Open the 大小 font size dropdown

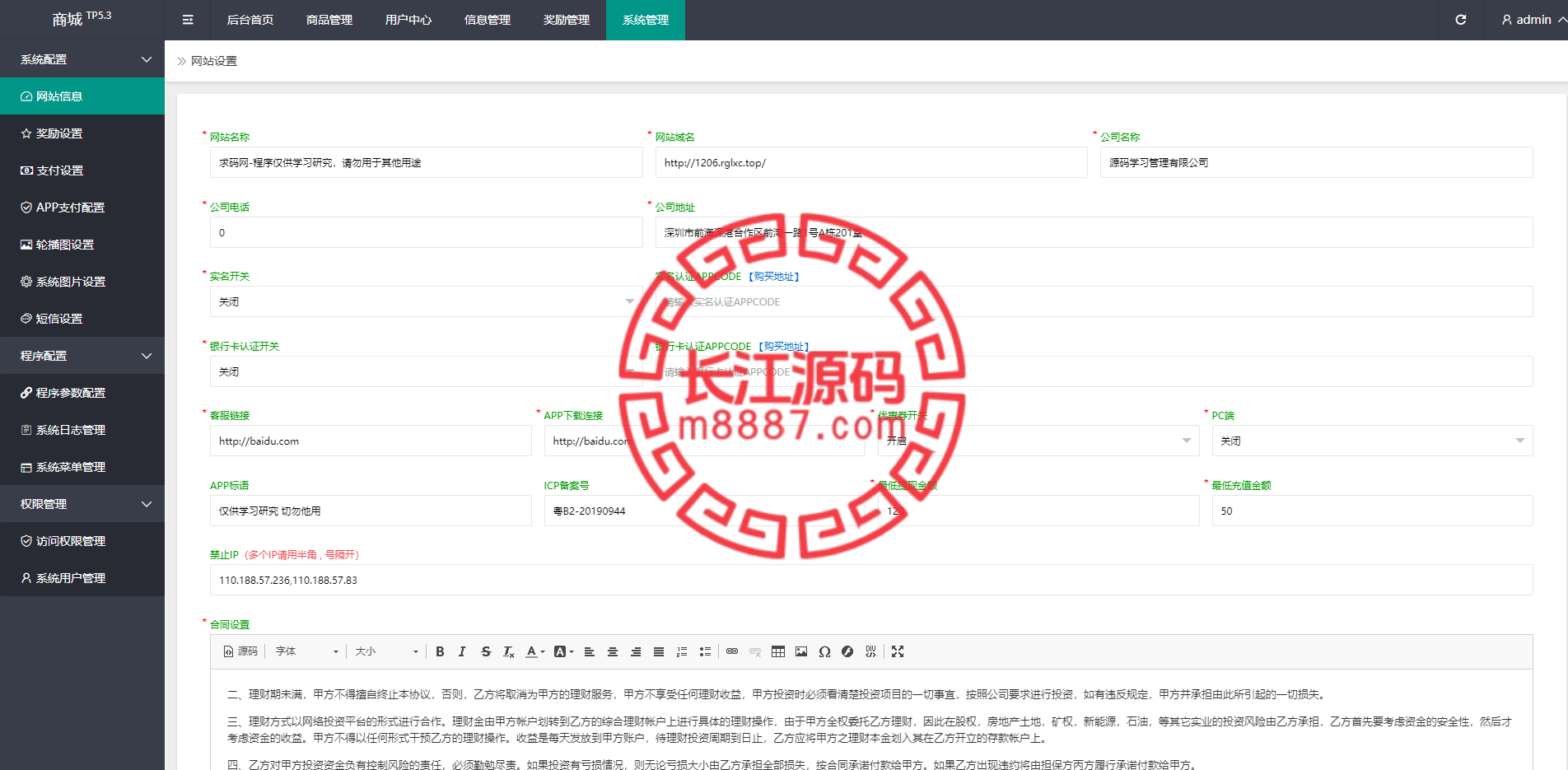tap(387, 651)
